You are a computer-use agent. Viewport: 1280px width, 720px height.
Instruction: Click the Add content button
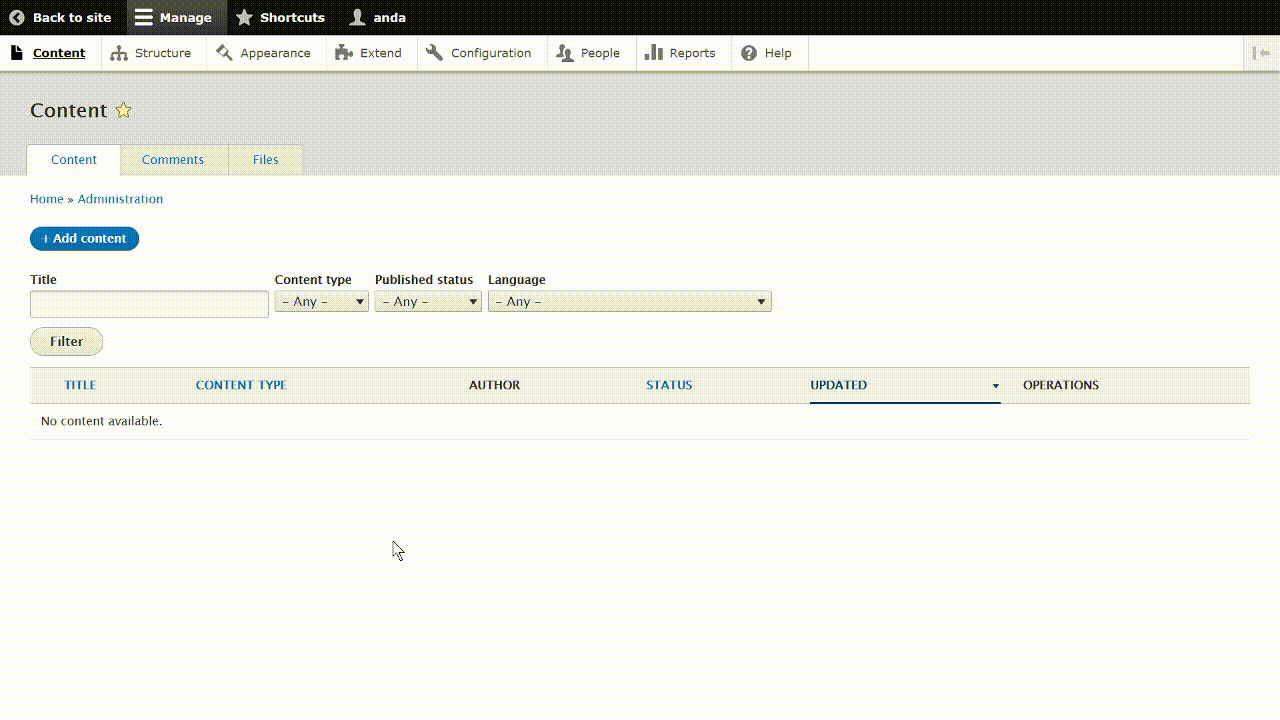click(84, 238)
